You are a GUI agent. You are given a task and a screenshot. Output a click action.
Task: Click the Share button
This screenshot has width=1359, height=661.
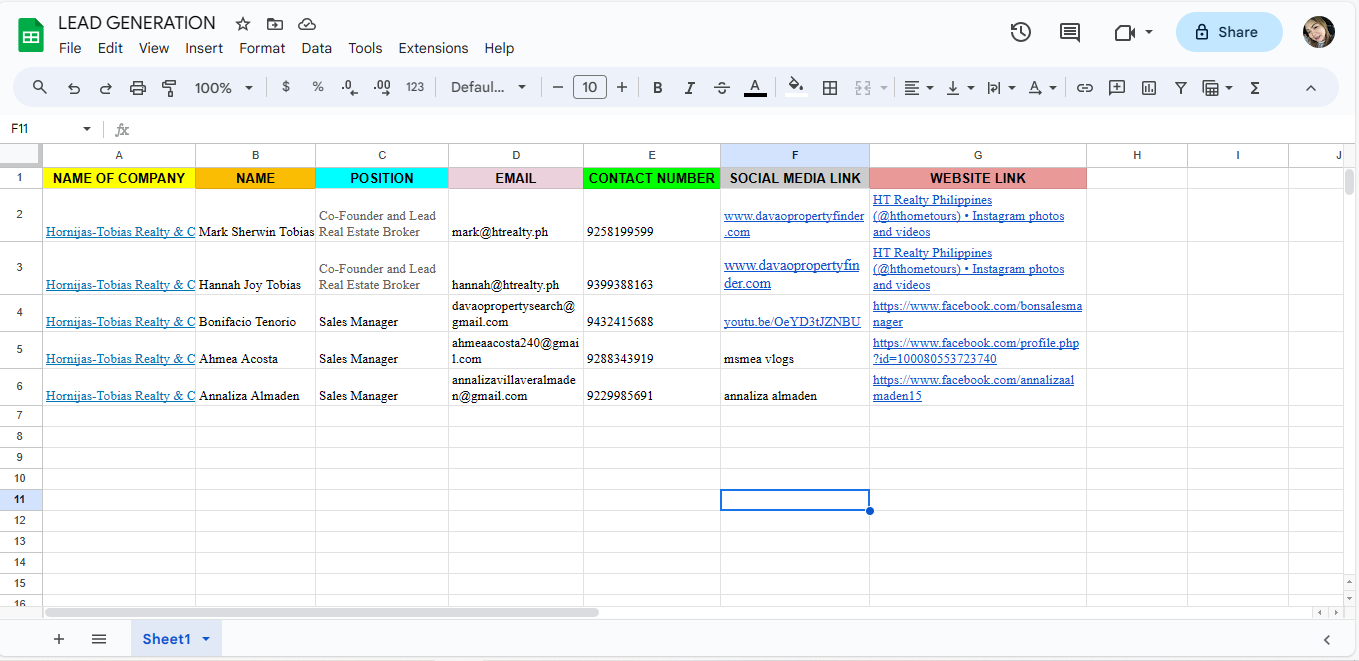coord(1229,32)
